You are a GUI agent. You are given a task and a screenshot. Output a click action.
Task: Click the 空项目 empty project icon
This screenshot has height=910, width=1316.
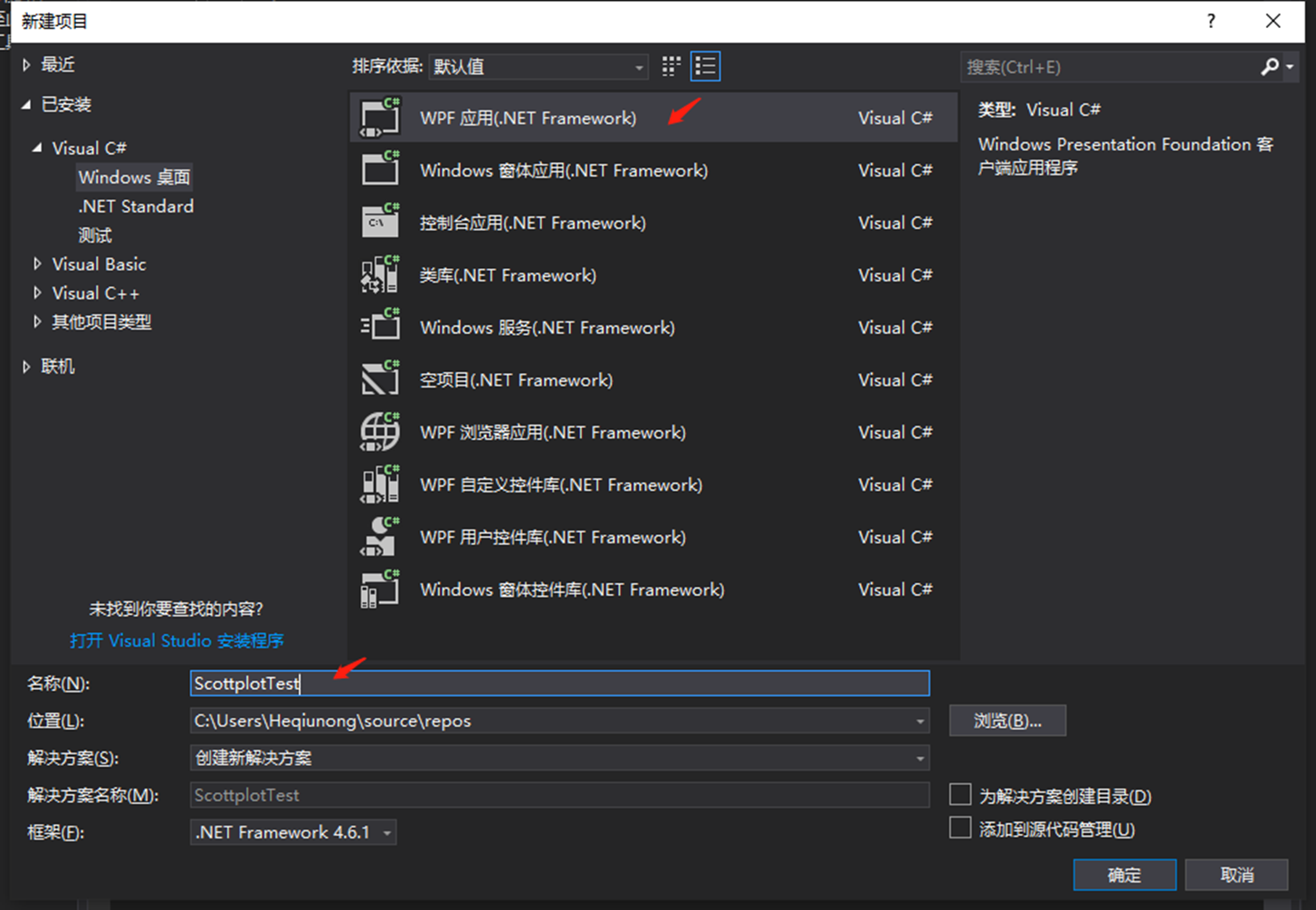pos(380,379)
